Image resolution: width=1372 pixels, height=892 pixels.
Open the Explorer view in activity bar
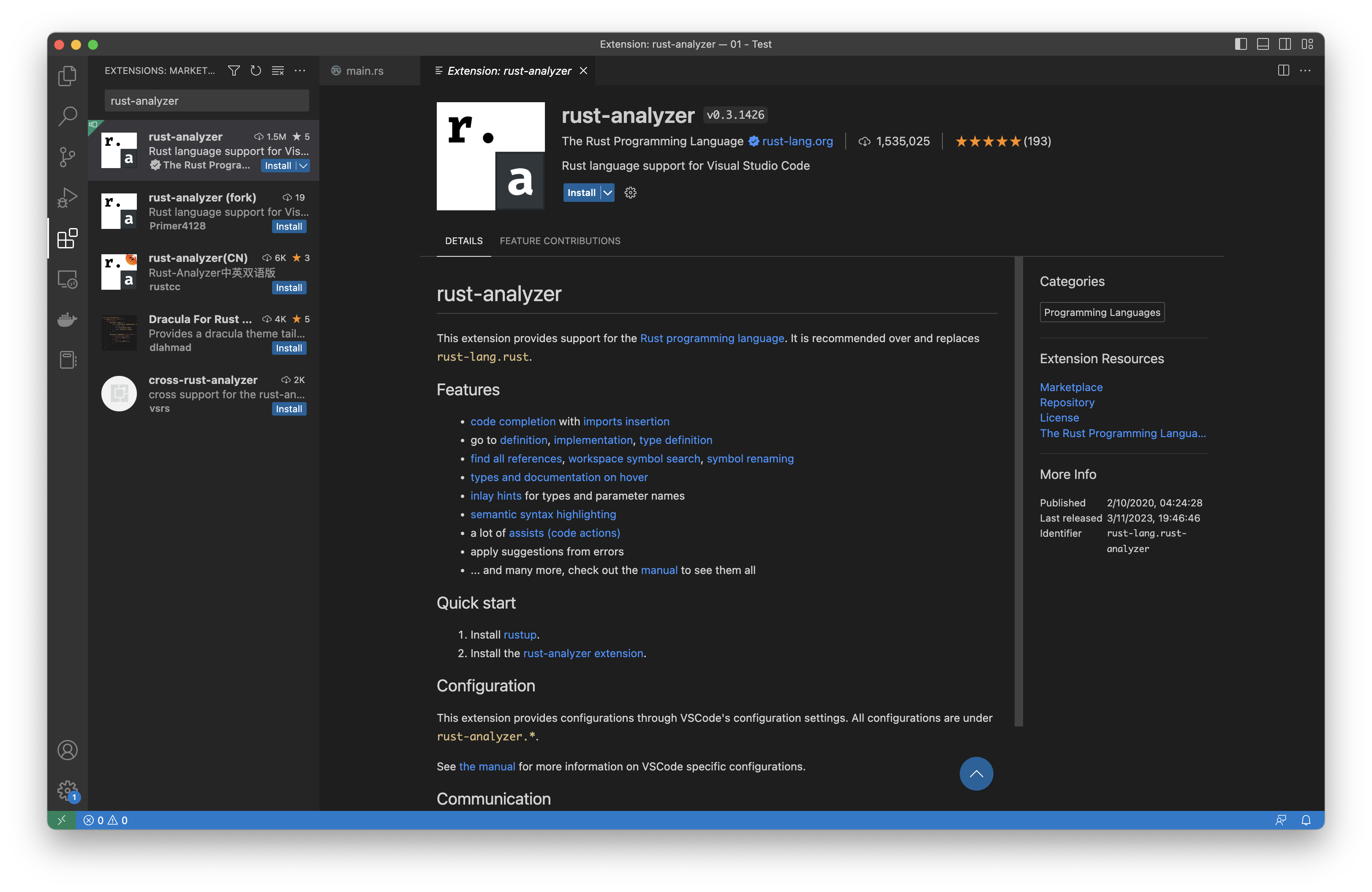(68, 76)
